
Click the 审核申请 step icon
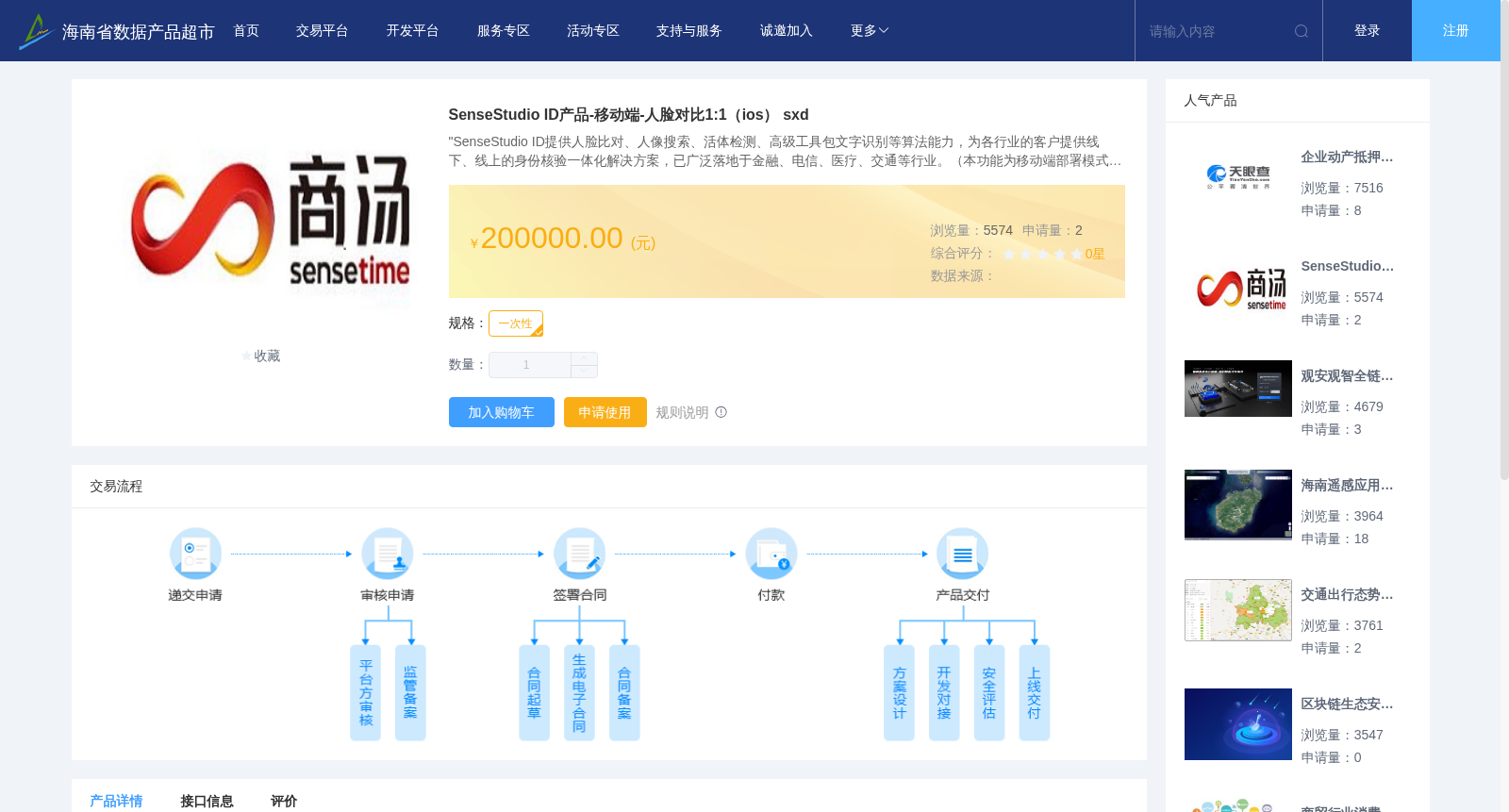388,554
